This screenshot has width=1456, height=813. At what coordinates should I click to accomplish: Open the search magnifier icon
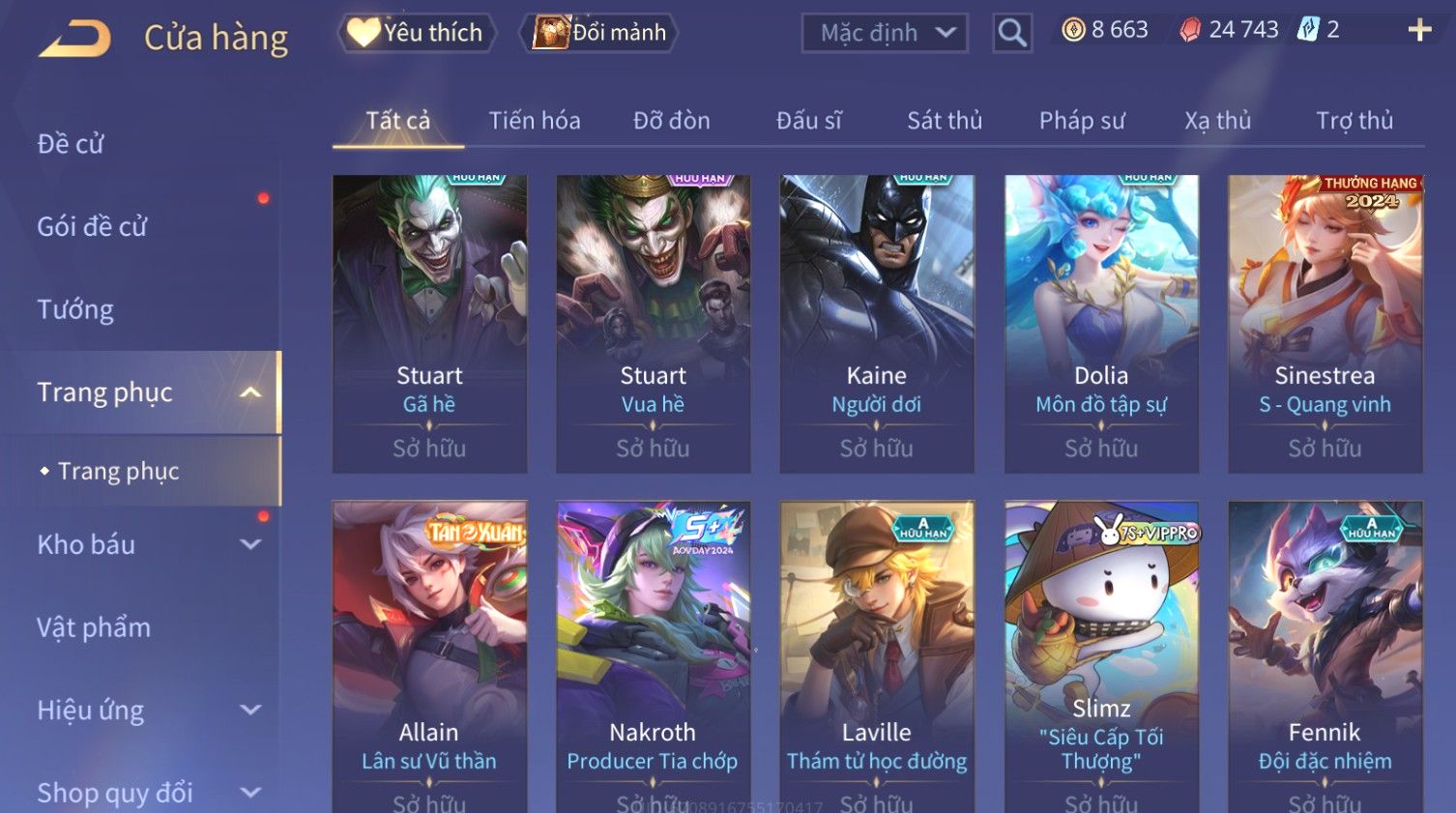point(1012,34)
